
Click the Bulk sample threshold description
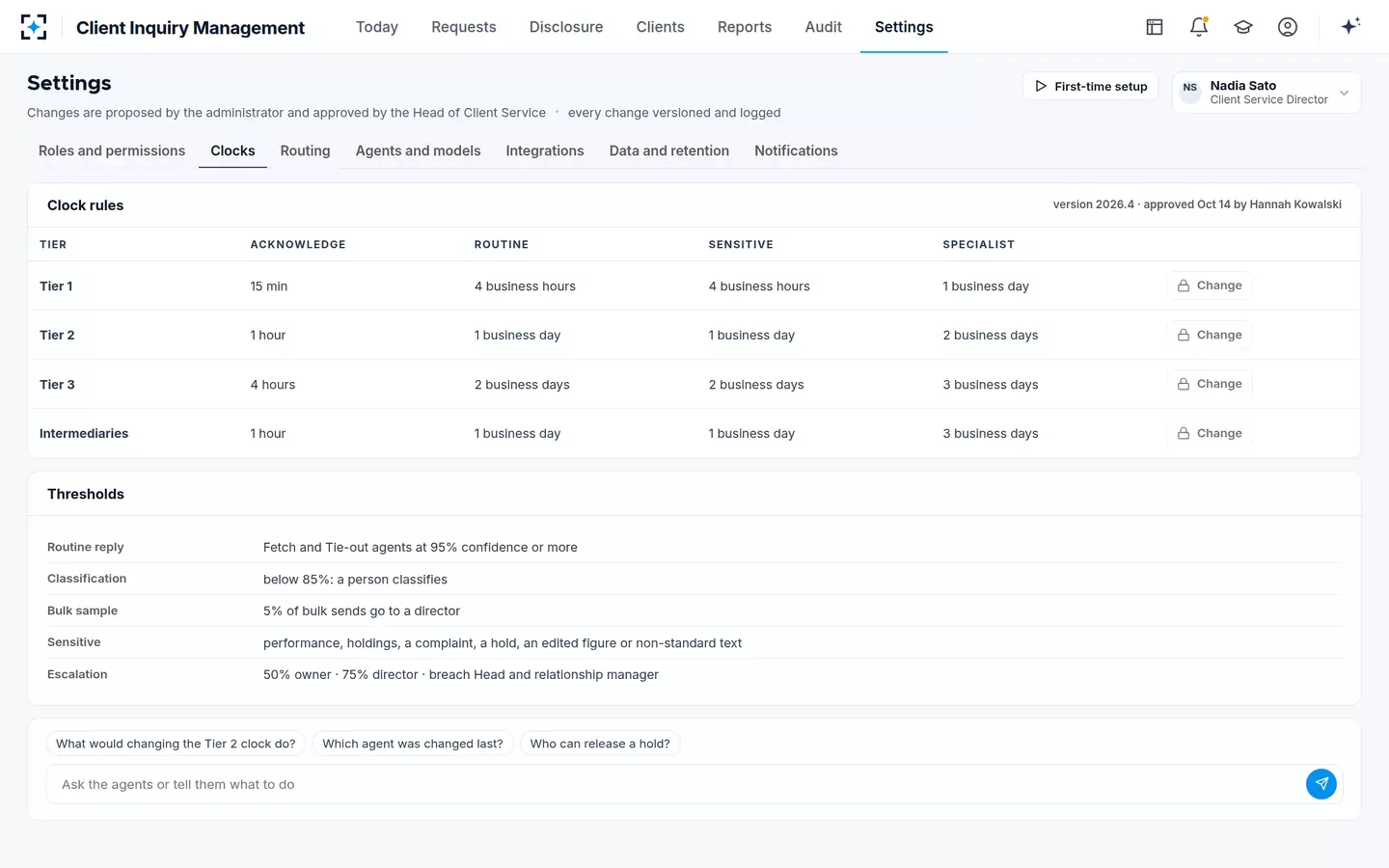[x=362, y=611]
